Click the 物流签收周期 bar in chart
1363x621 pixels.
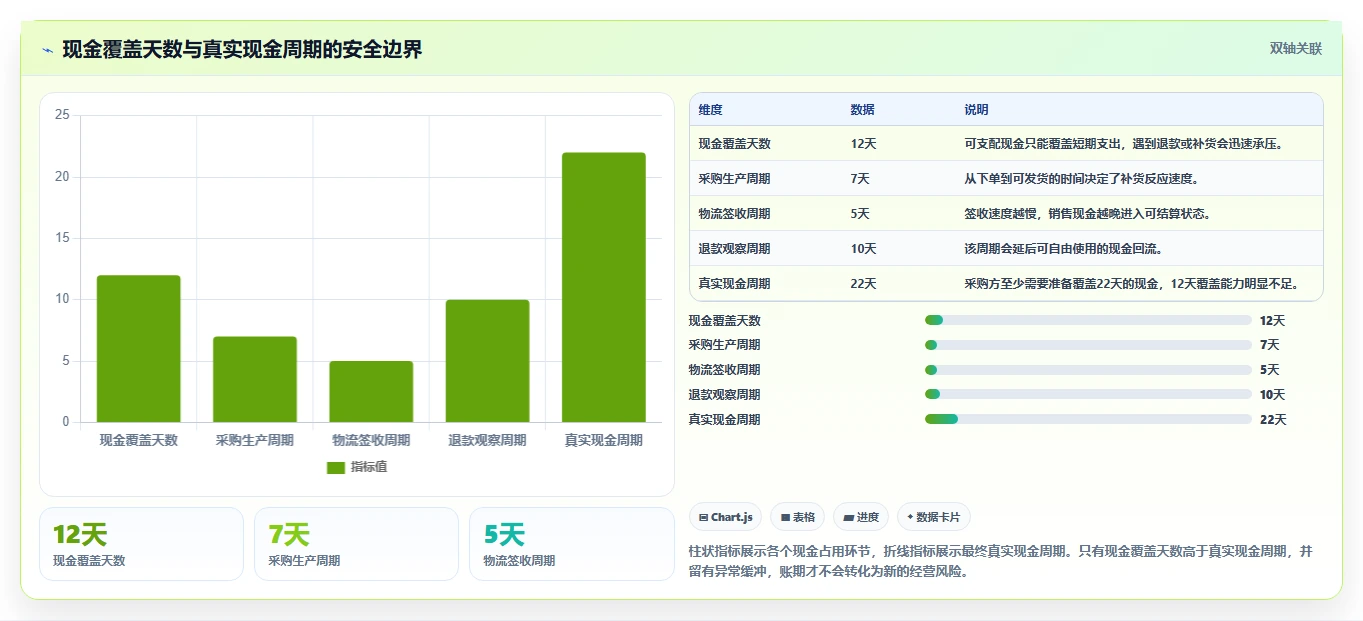pos(371,392)
